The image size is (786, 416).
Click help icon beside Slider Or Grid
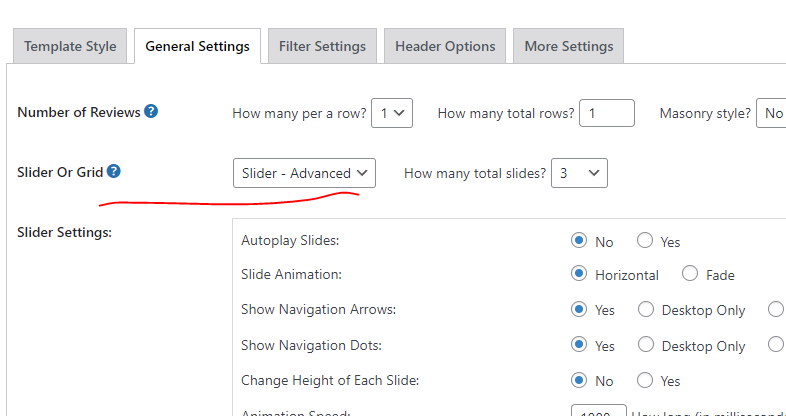(114, 171)
